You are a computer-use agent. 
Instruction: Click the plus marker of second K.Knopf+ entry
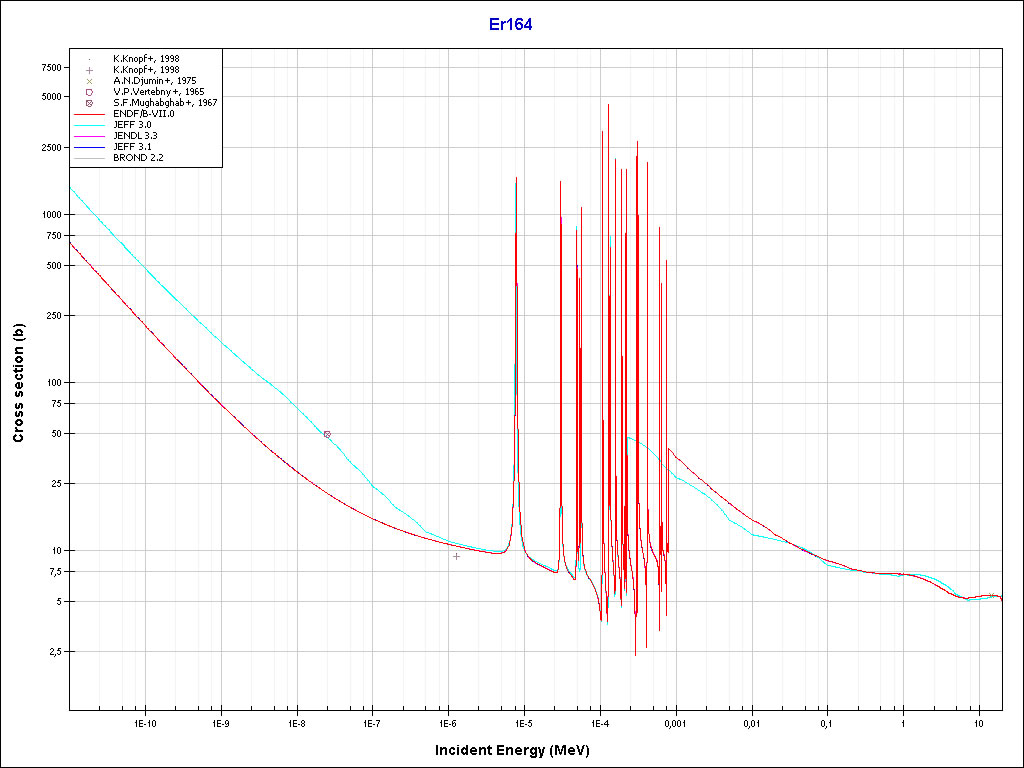click(90, 70)
